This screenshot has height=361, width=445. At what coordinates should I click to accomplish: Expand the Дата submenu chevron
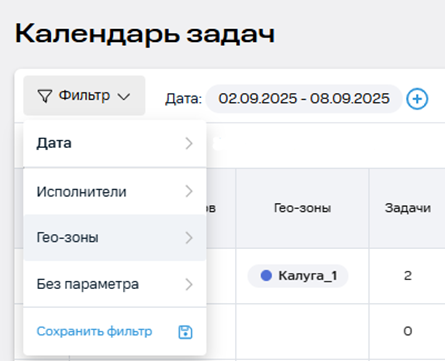pyautogui.click(x=189, y=143)
